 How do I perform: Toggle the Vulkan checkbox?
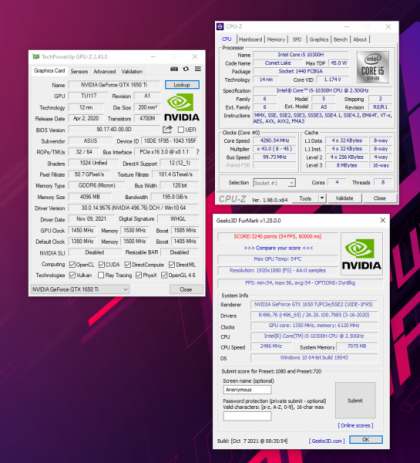pyautogui.click(x=72, y=275)
